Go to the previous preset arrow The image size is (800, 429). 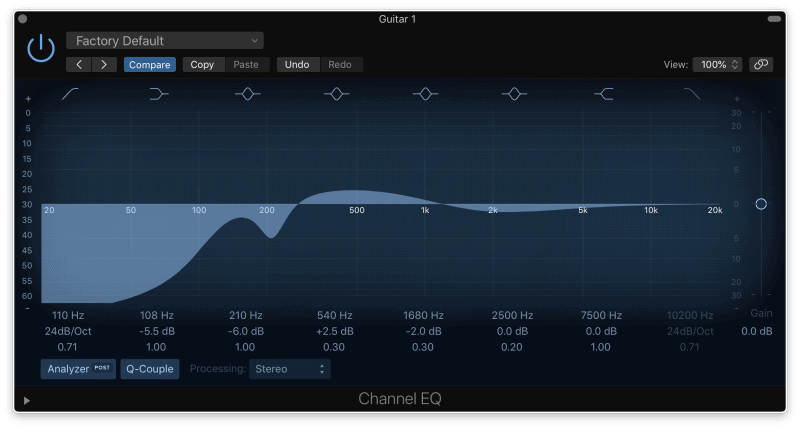(x=79, y=65)
